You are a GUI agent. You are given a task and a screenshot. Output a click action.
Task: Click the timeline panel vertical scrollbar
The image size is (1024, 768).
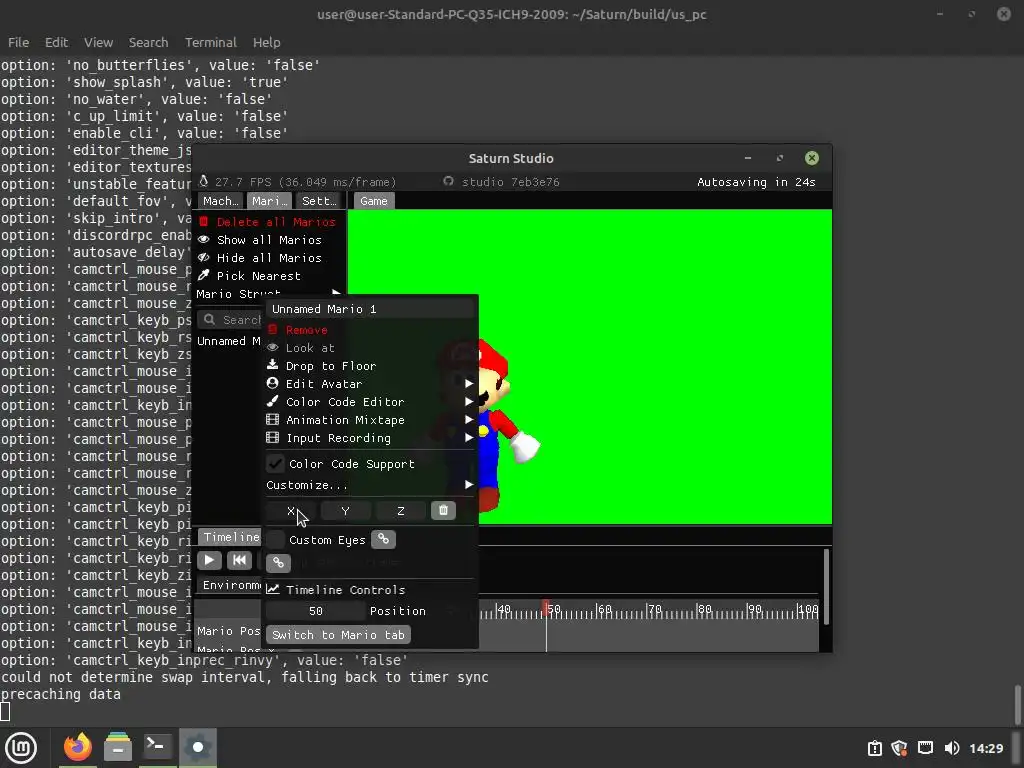(825, 587)
